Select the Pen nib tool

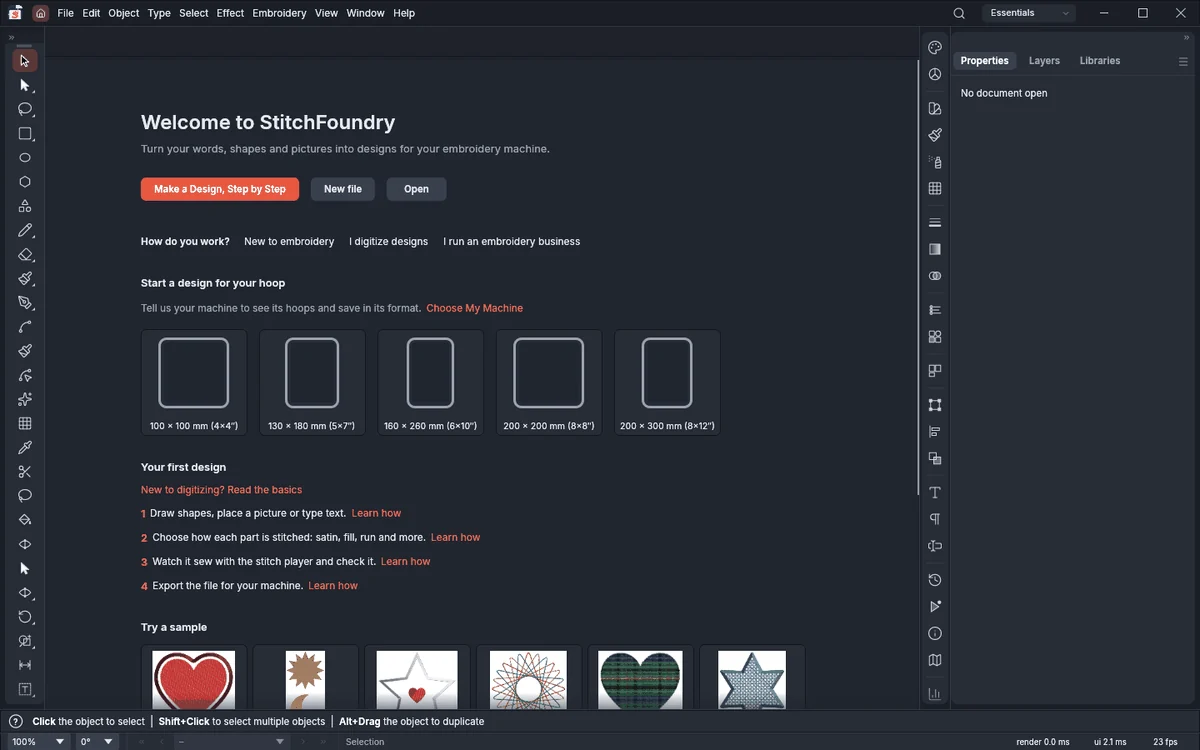(x=25, y=303)
